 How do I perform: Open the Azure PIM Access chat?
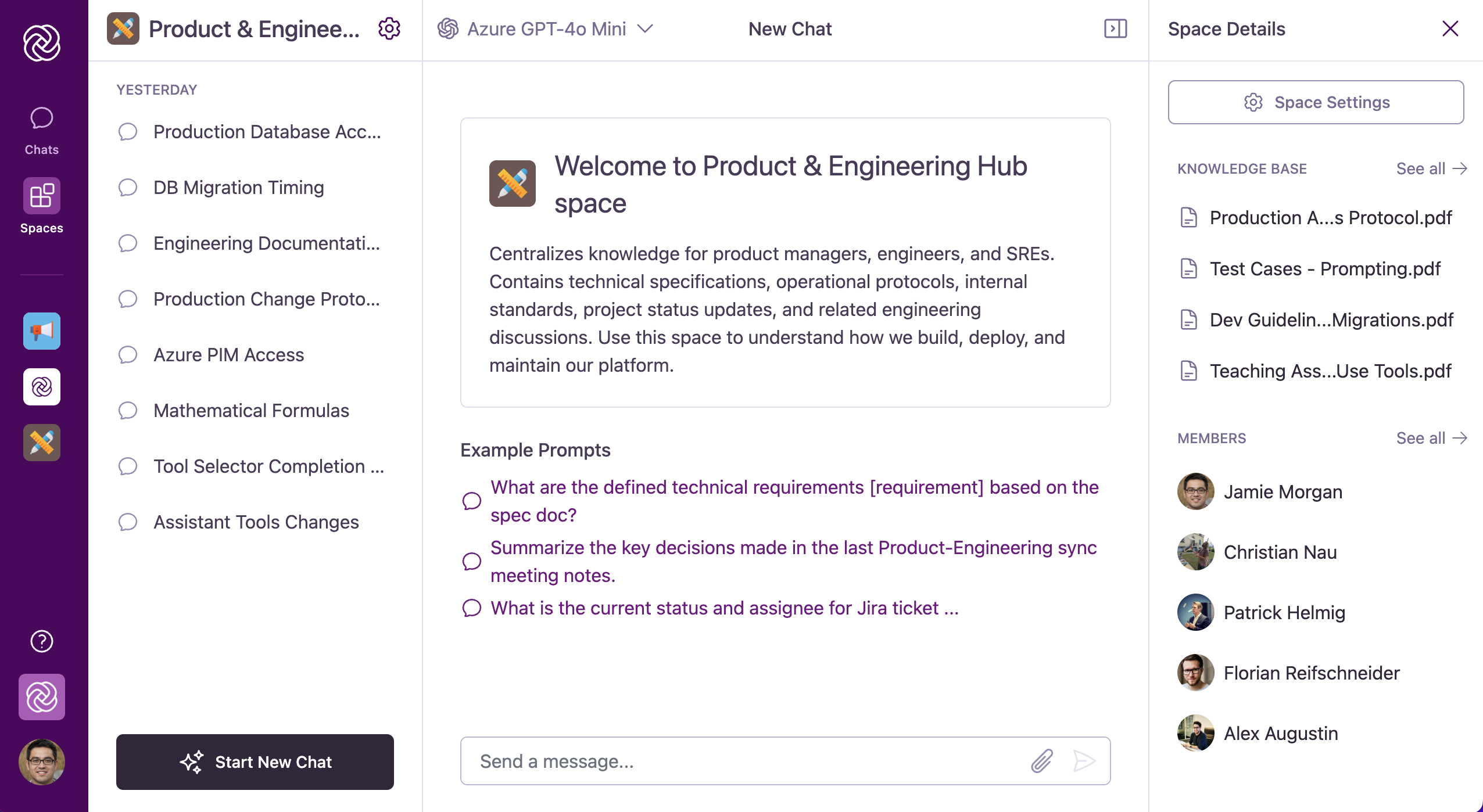pos(228,354)
